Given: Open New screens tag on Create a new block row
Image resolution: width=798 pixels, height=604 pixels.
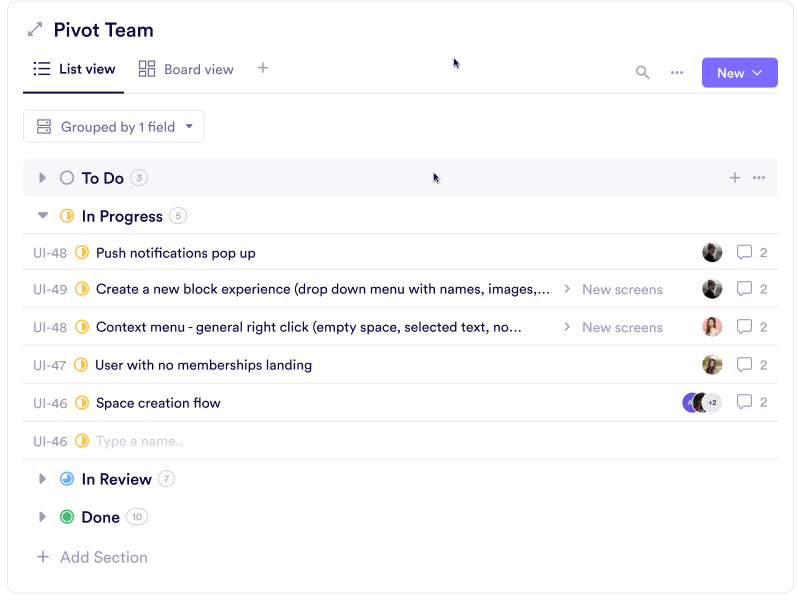Looking at the screenshot, I should point(622,289).
